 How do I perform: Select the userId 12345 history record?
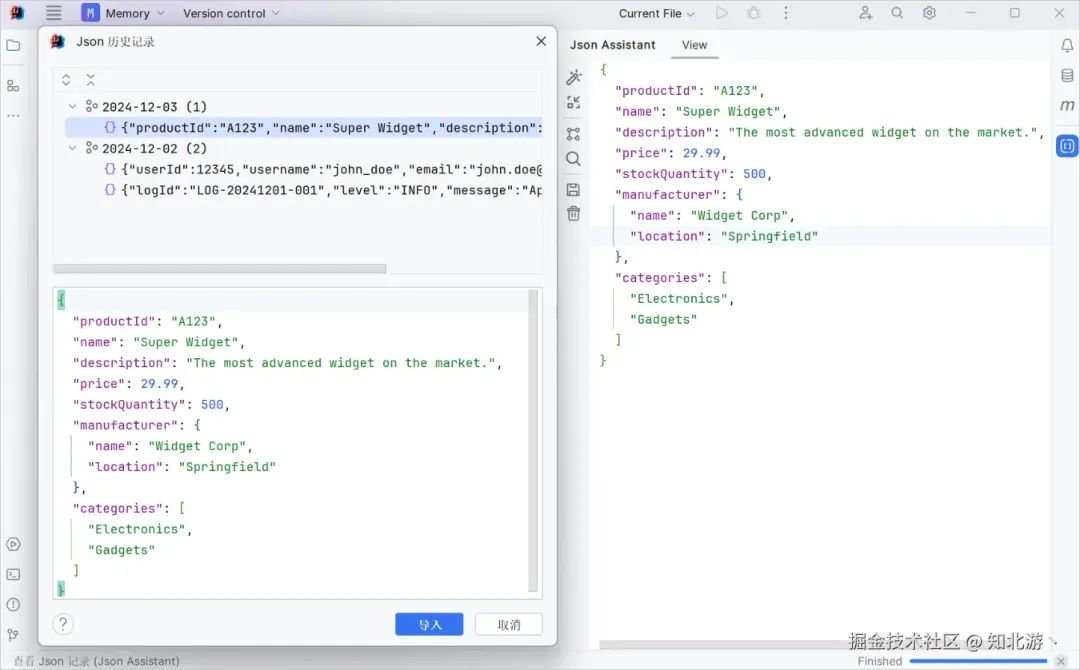(x=322, y=169)
